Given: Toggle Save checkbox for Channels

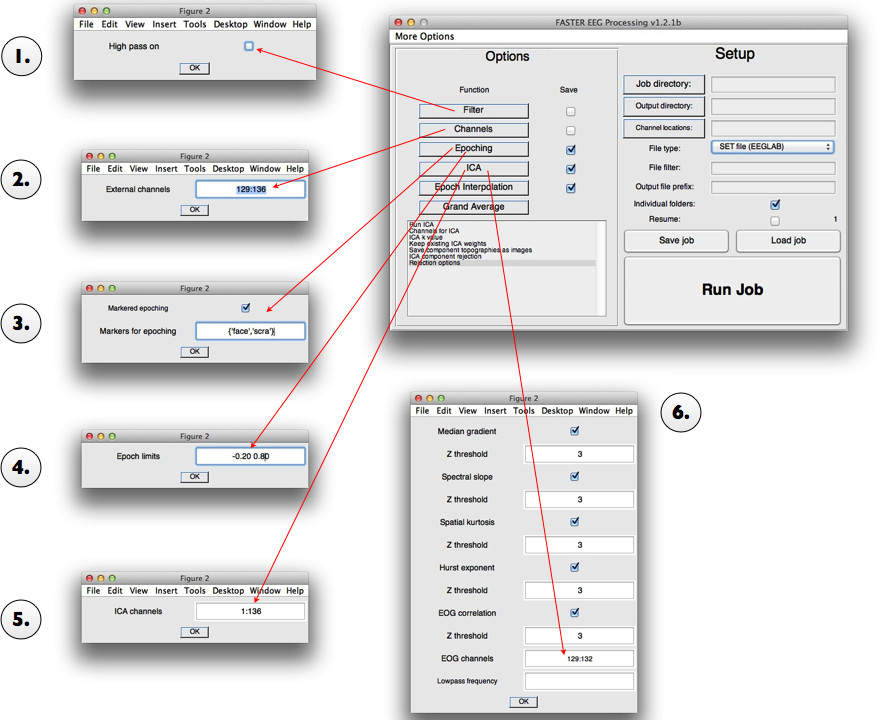Looking at the screenshot, I should (x=570, y=131).
